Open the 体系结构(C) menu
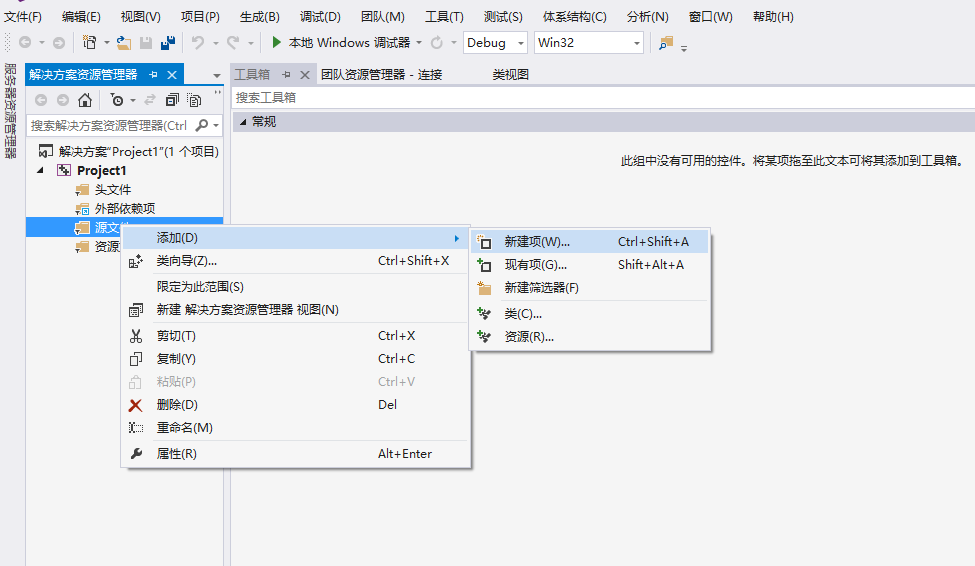The image size is (975, 566). click(x=575, y=17)
